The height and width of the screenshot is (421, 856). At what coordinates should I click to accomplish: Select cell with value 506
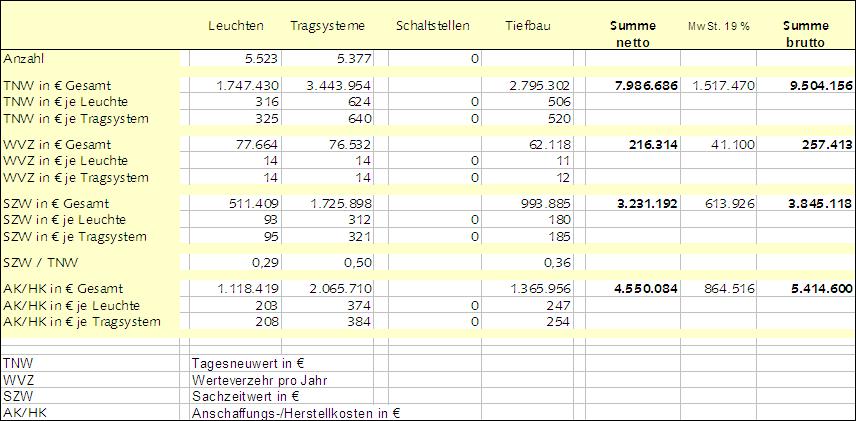click(558, 102)
